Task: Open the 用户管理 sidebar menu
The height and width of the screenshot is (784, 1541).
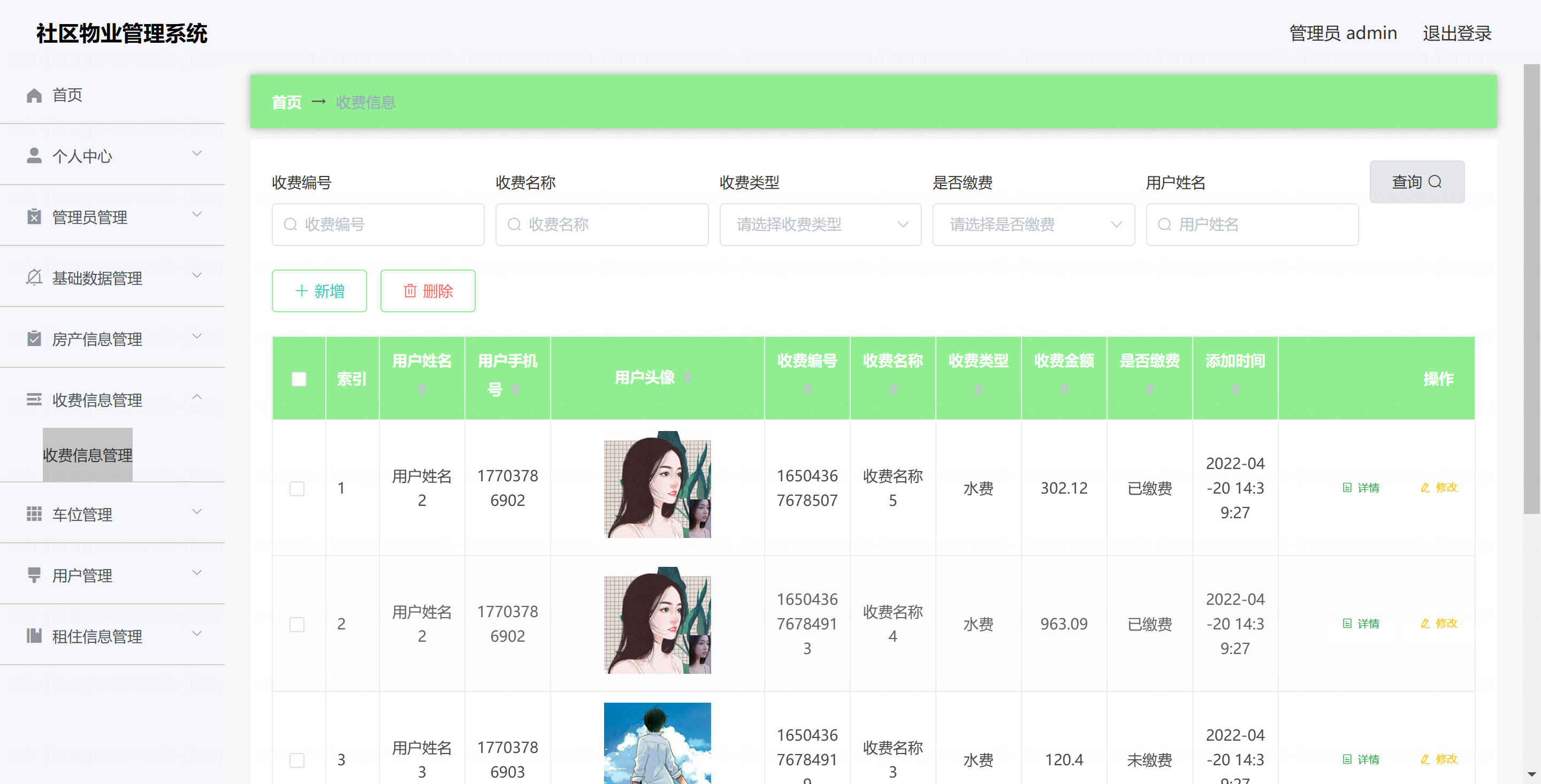Action: point(112,575)
